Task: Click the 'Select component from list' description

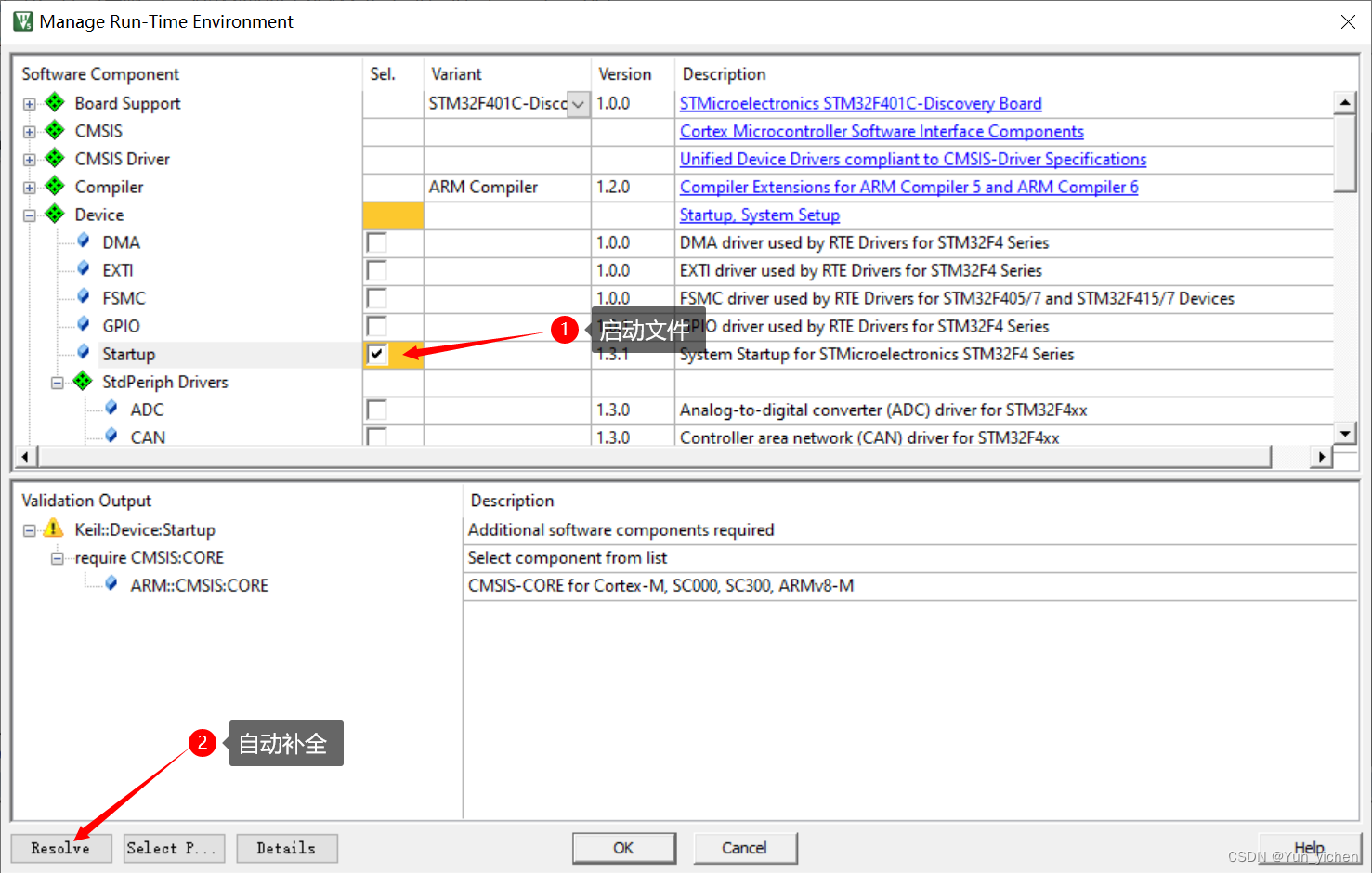Action: tap(568, 557)
